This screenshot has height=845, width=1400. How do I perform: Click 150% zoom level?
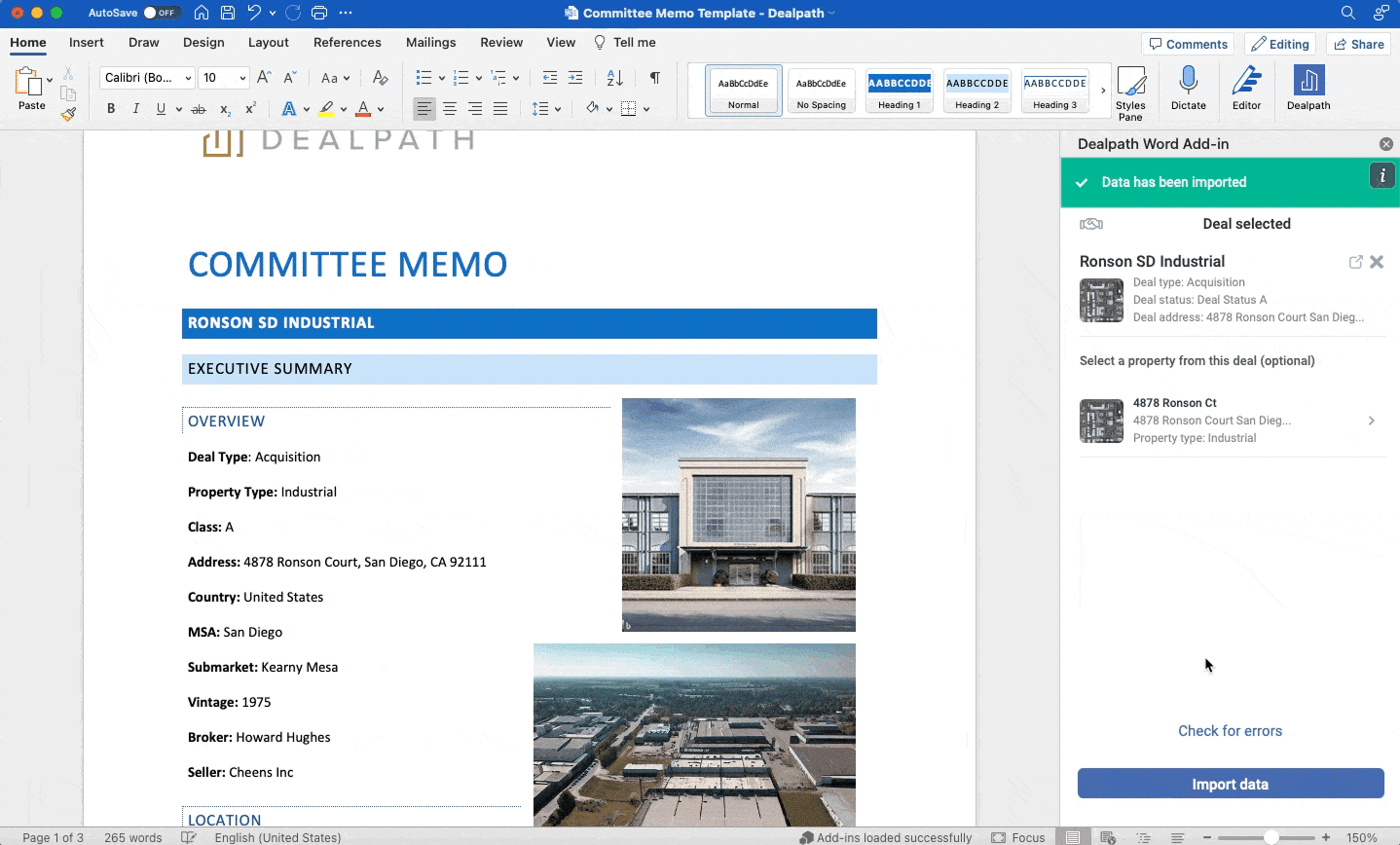click(x=1361, y=837)
